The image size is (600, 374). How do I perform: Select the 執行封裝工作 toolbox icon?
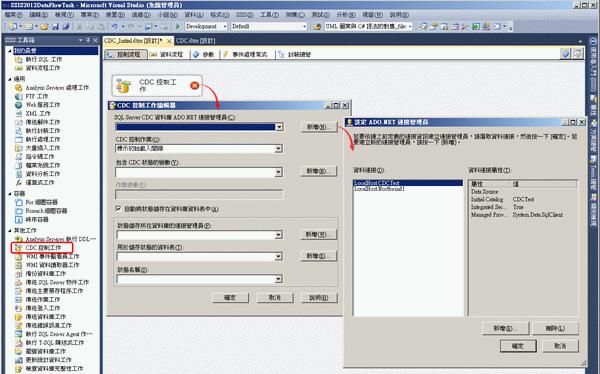click(x=18, y=131)
